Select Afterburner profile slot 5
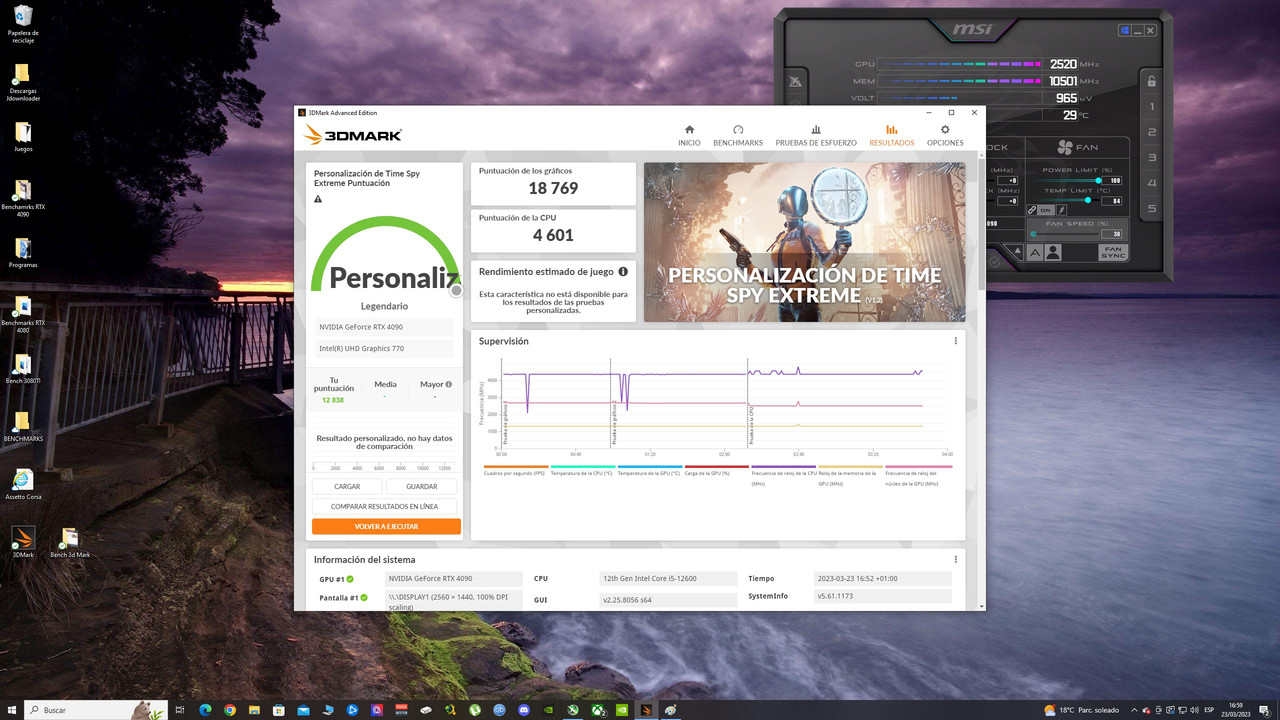 [x=1152, y=208]
